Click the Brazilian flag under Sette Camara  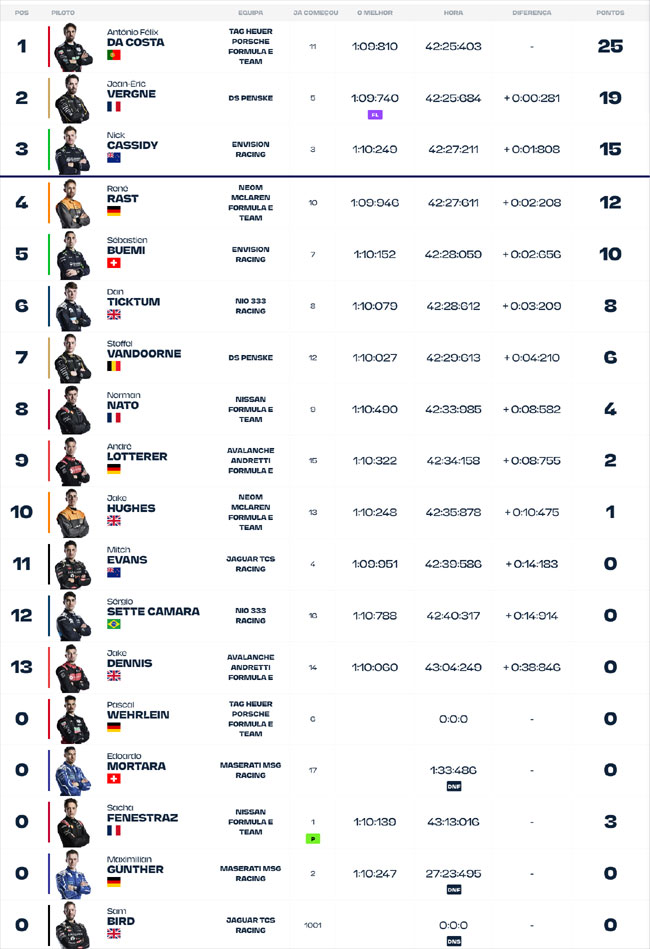pyautogui.click(x=114, y=624)
